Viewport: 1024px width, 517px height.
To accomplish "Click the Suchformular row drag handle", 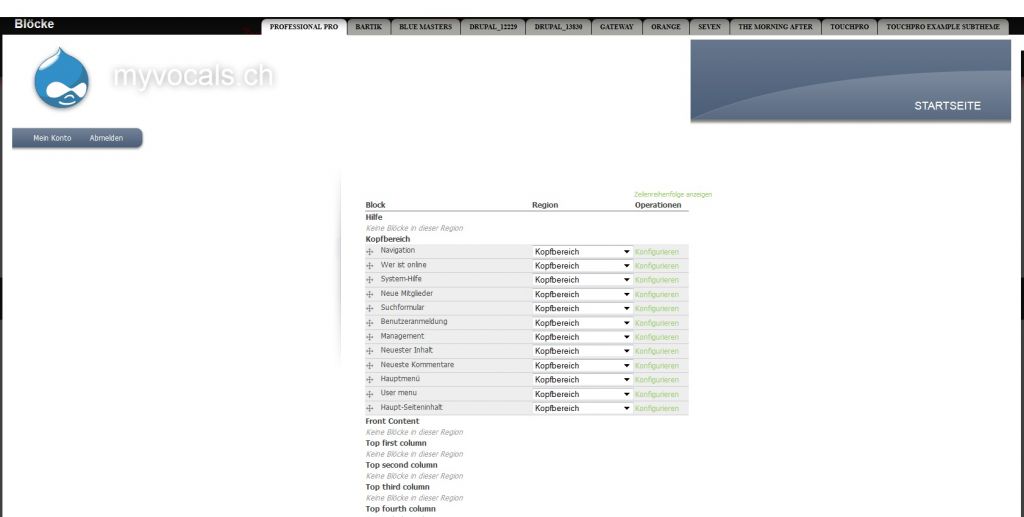I will click(x=370, y=309).
